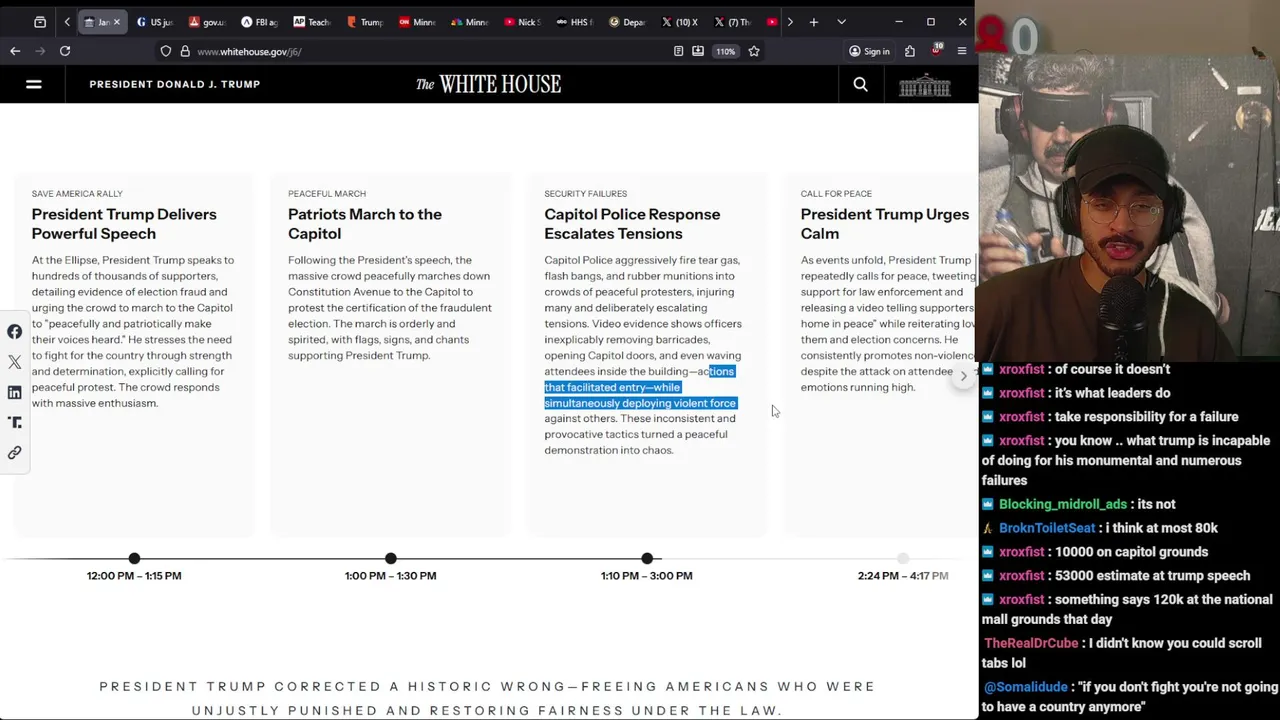Click heading 'President Trump Urges Calm'
Image resolution: width=1280 pixels, height=720 pixels.
click(x=885, y=224)
